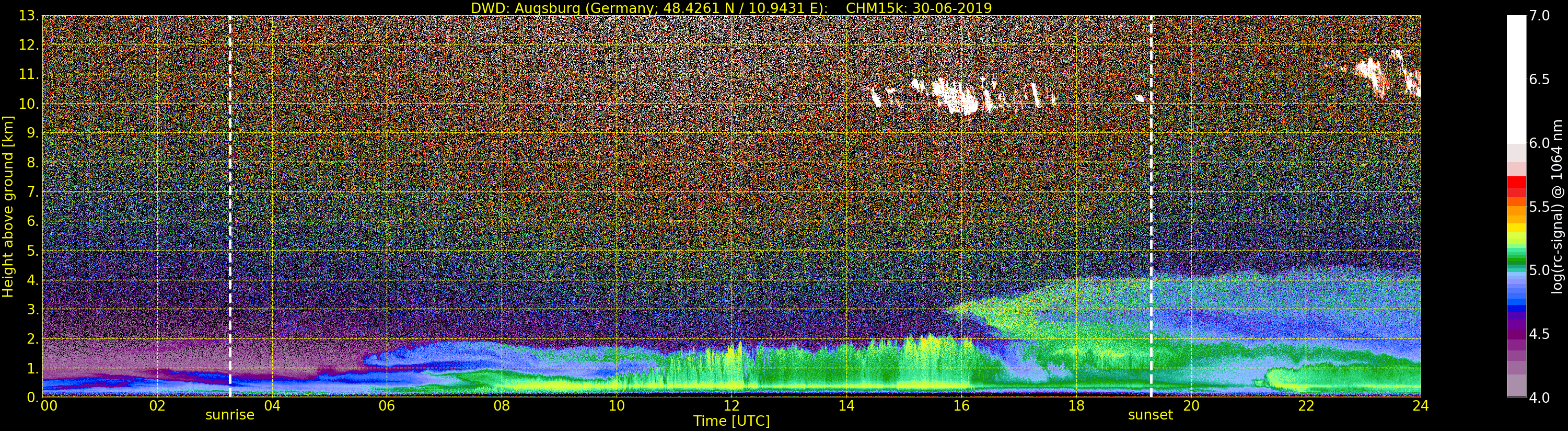The height and width of the screenshot is (431, 1568).
Task: Click the '12' time axis tick label
Action: 731,406
